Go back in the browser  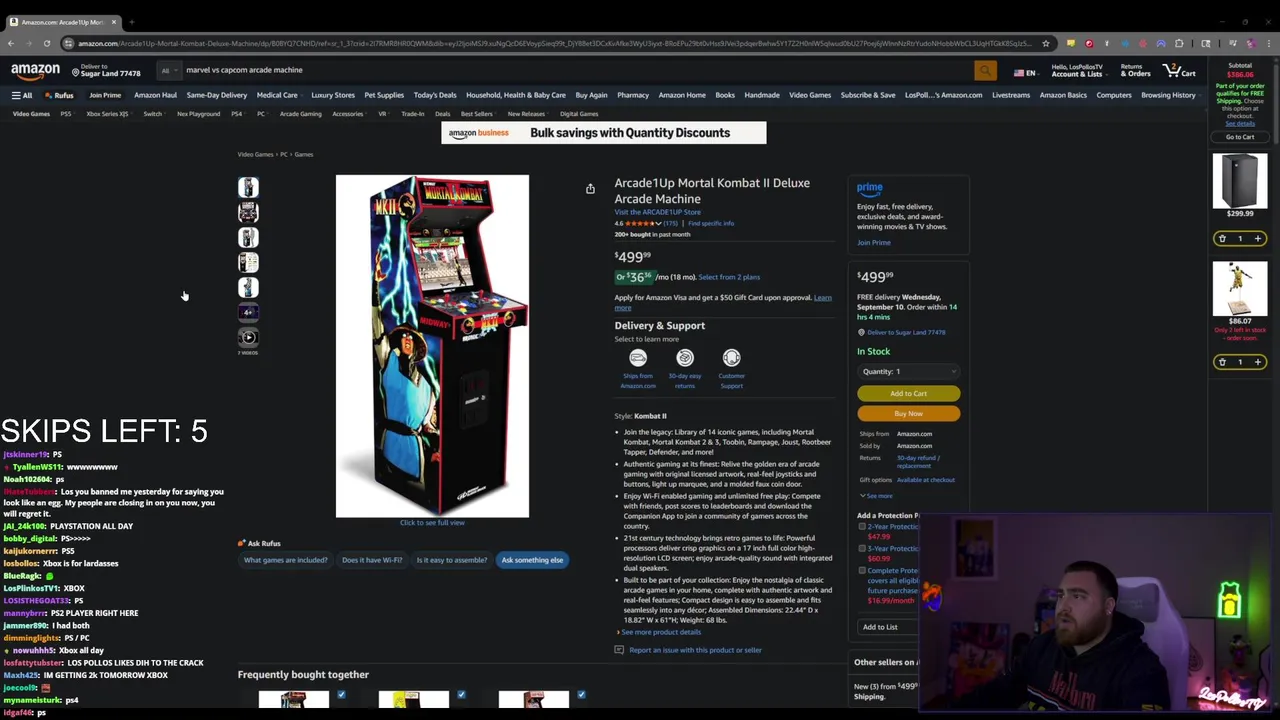(x=10, y=43)
